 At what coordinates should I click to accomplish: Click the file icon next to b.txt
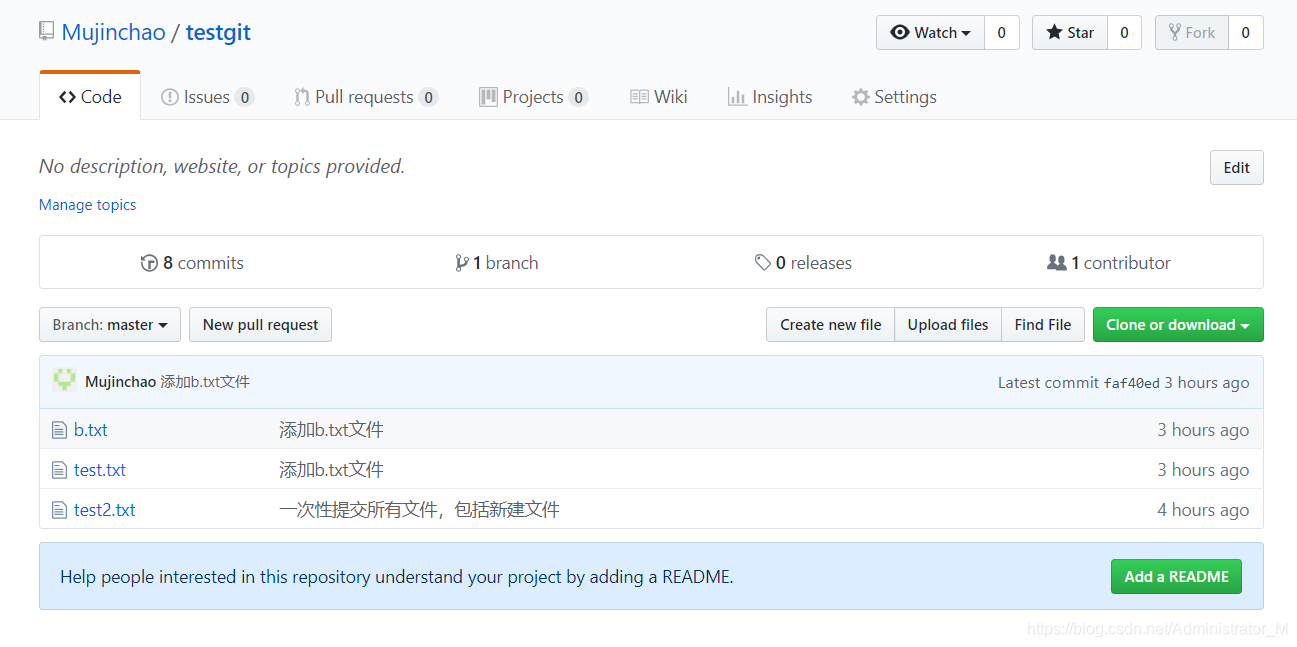(x=59, y=430)
